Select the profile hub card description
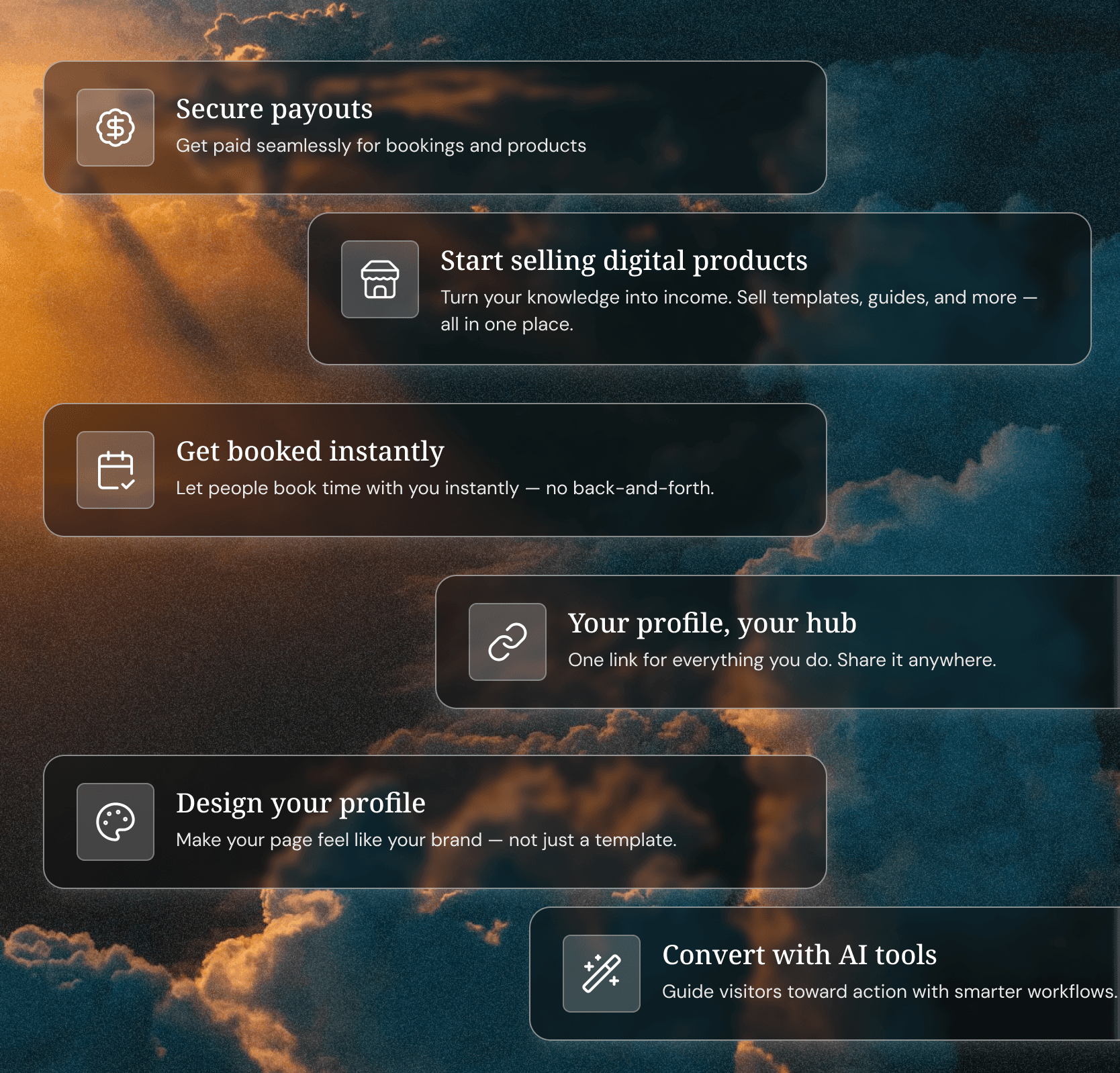1120x1073 pixels. [783, 660]
